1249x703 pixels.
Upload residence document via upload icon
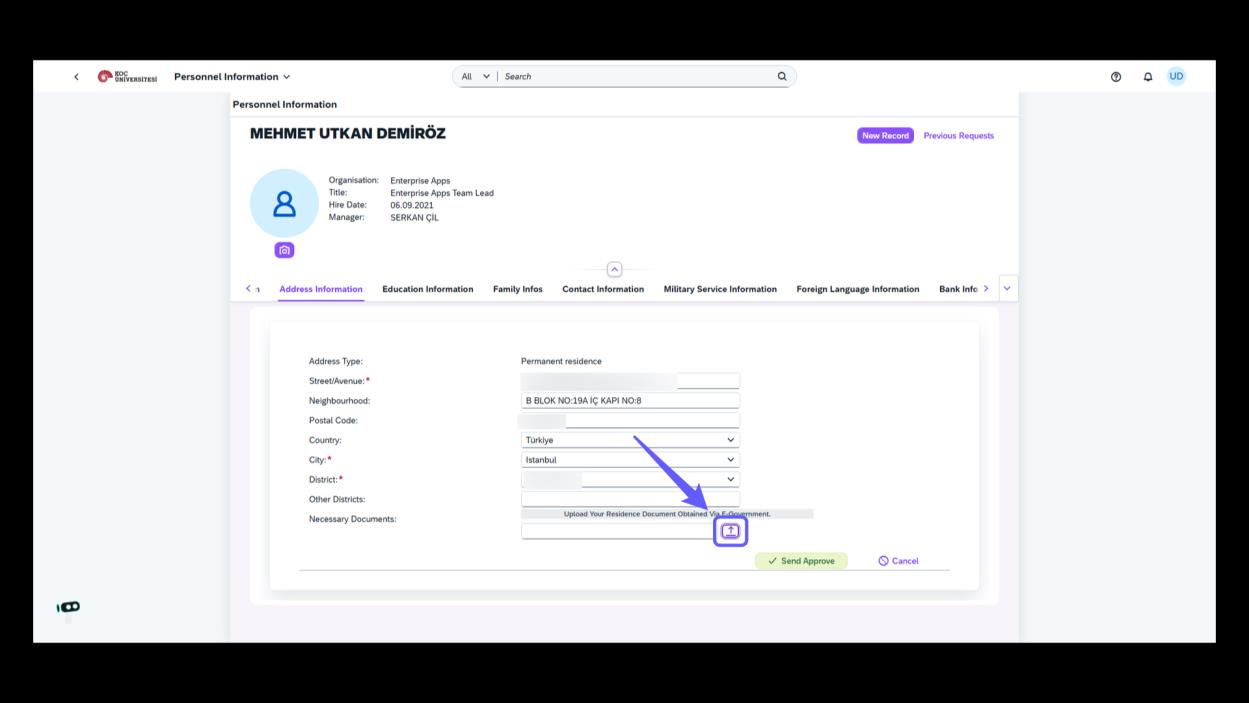(730, 531)
